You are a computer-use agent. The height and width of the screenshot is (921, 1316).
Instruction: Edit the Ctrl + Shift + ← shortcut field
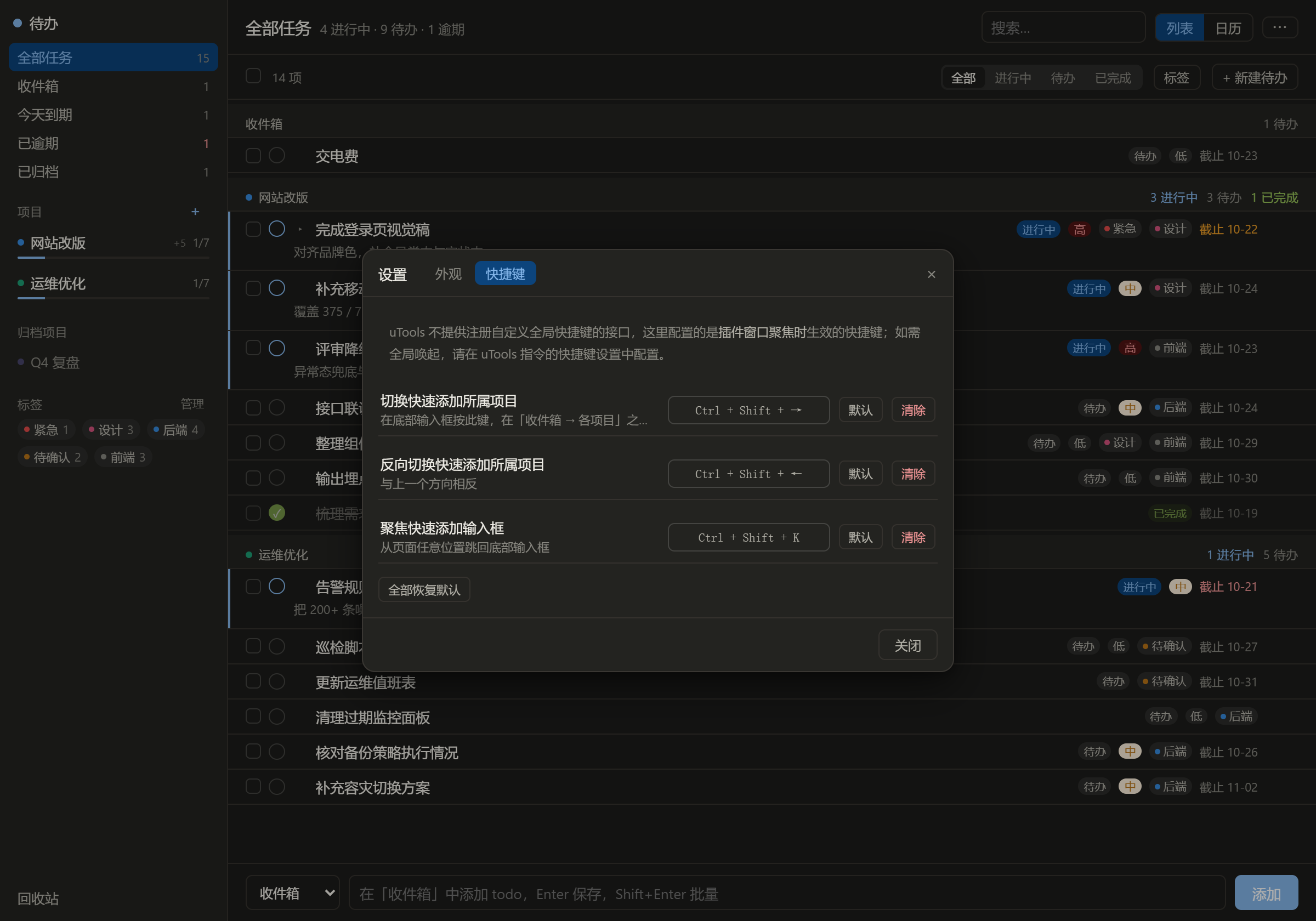click(x=748, y=474)
